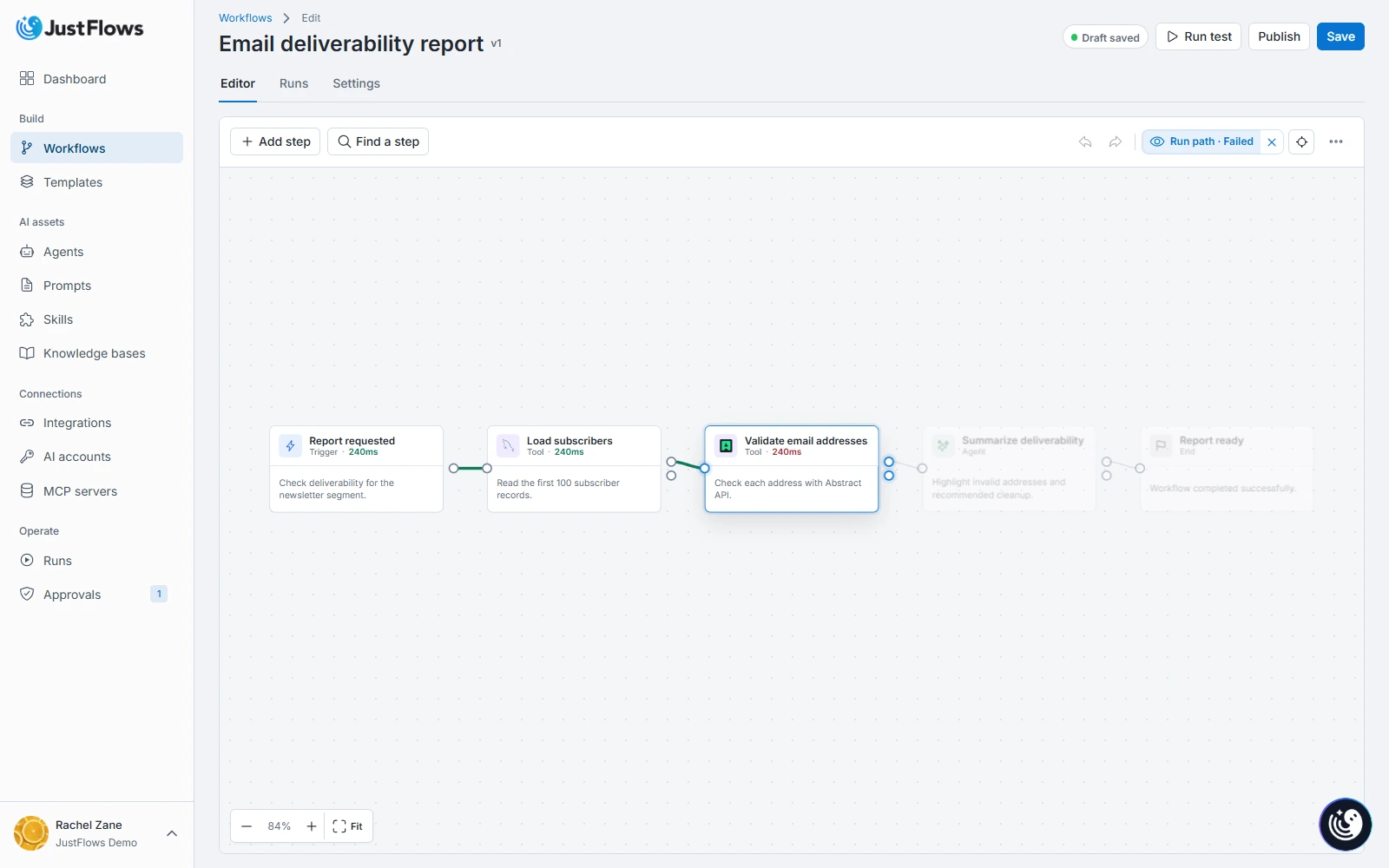Zoom in with plus button
The image size is (1389, 868).
pyautogui.click(x=312, y=826)
